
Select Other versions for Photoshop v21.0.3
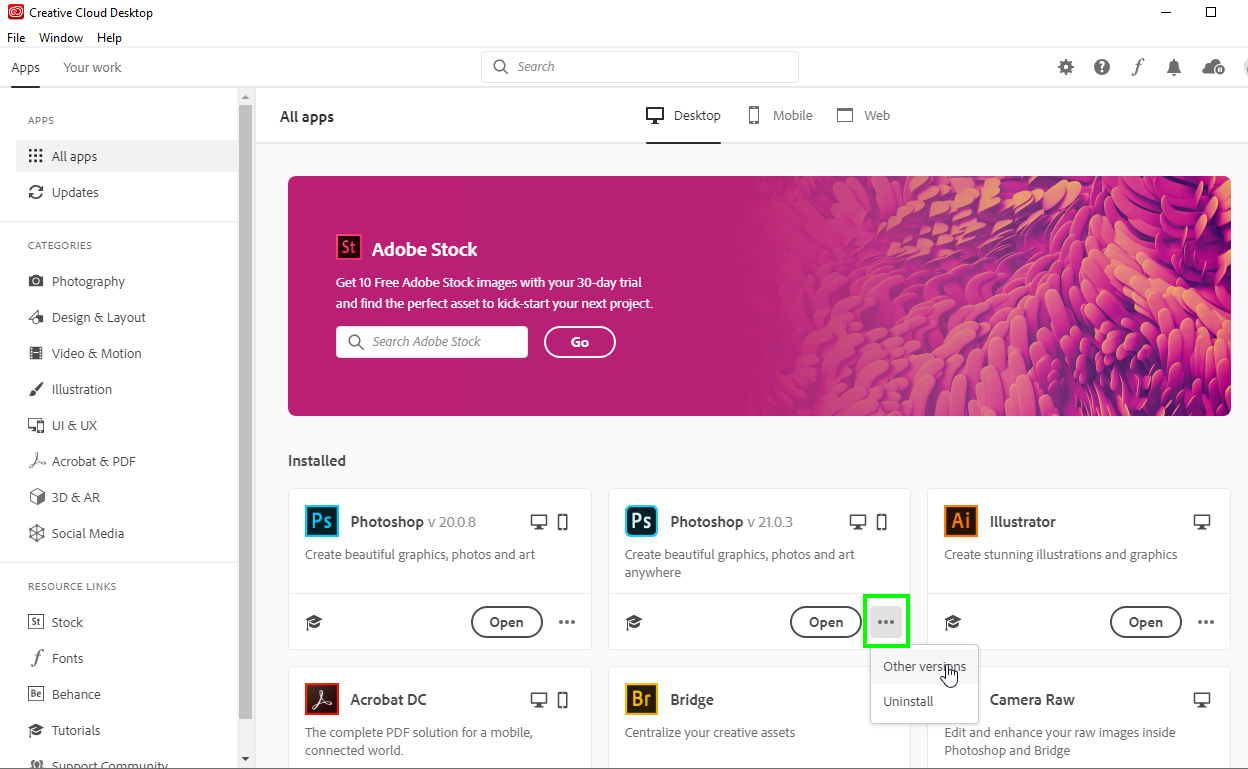tap(923, 666)
